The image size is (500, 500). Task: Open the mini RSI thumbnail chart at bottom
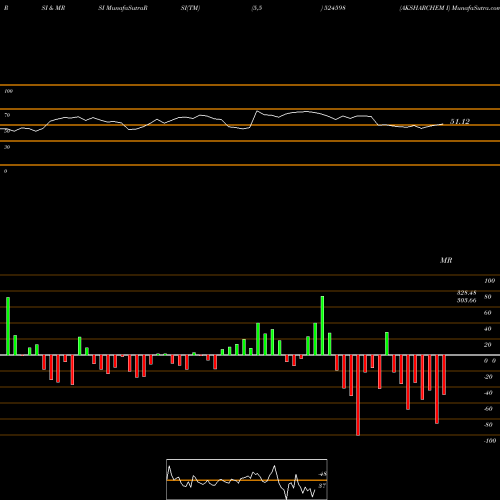(x=247, y=479)
